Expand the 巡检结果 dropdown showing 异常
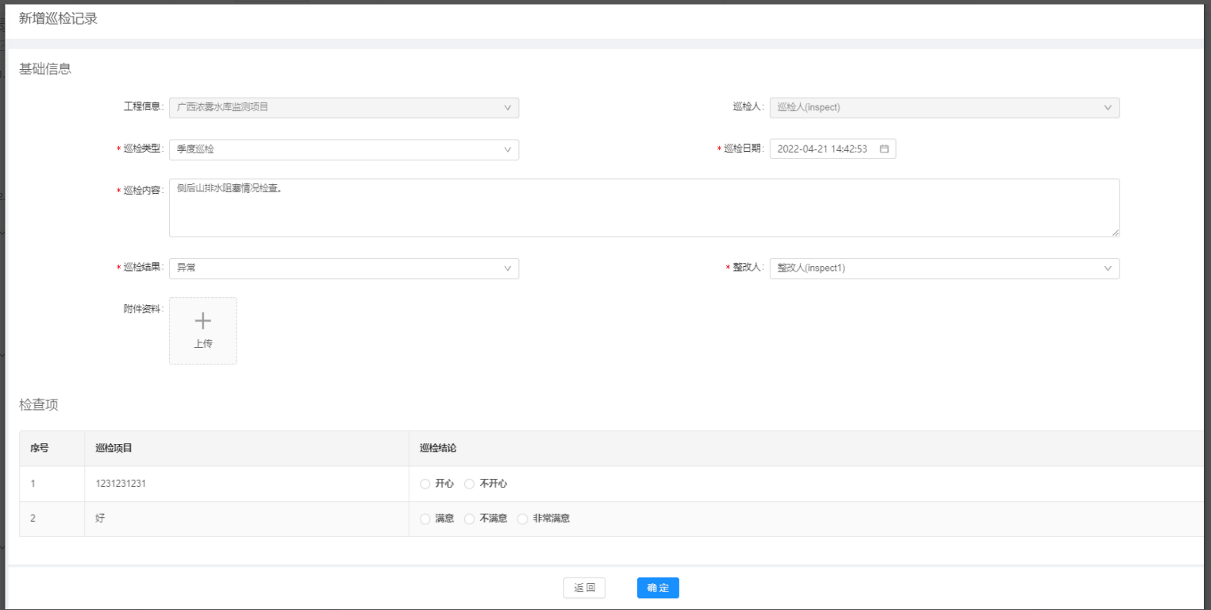This screenshot has width=1211, height=610. (343, 268)
